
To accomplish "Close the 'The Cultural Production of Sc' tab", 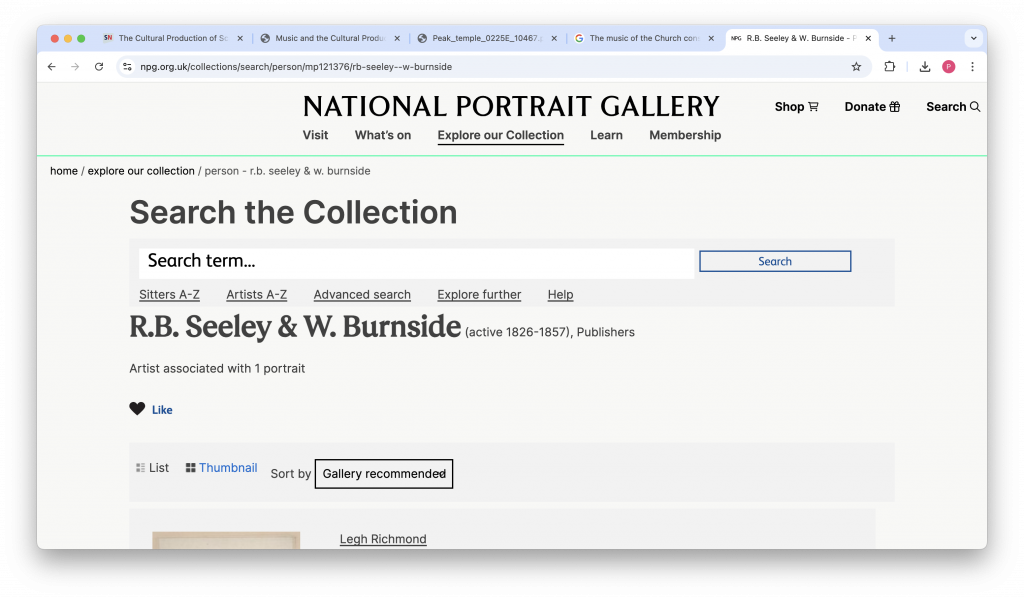I will [240, 39].
